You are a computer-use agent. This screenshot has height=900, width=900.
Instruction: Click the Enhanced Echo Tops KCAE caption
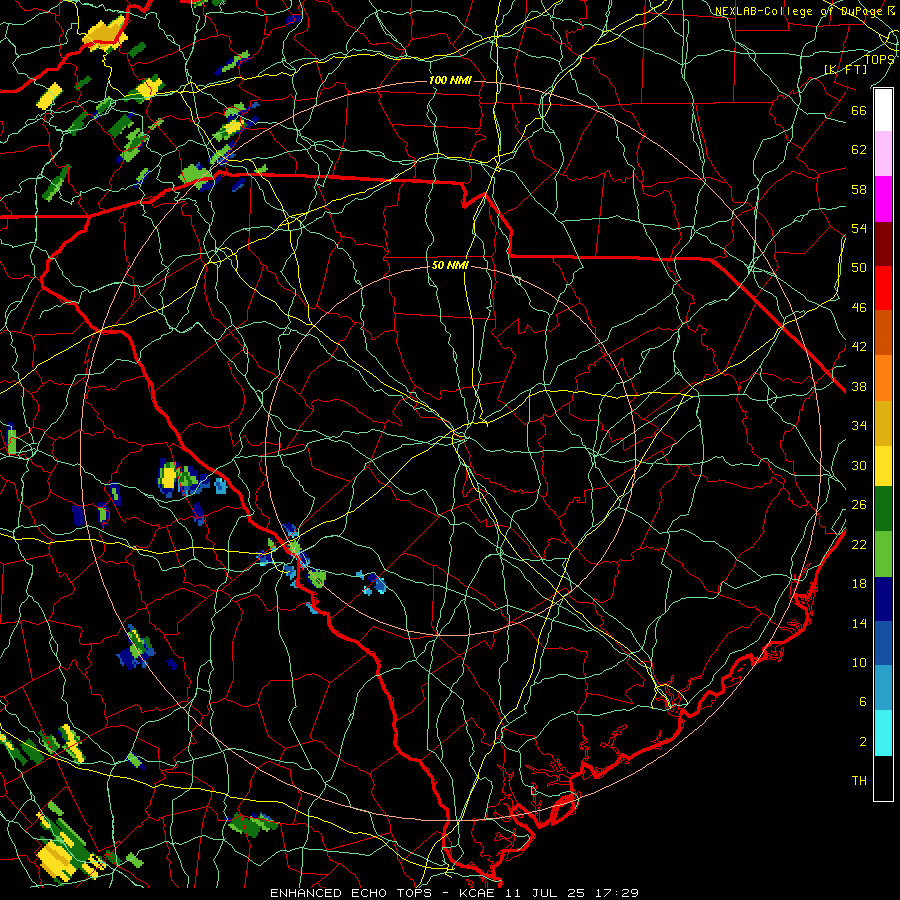(454, 893)
